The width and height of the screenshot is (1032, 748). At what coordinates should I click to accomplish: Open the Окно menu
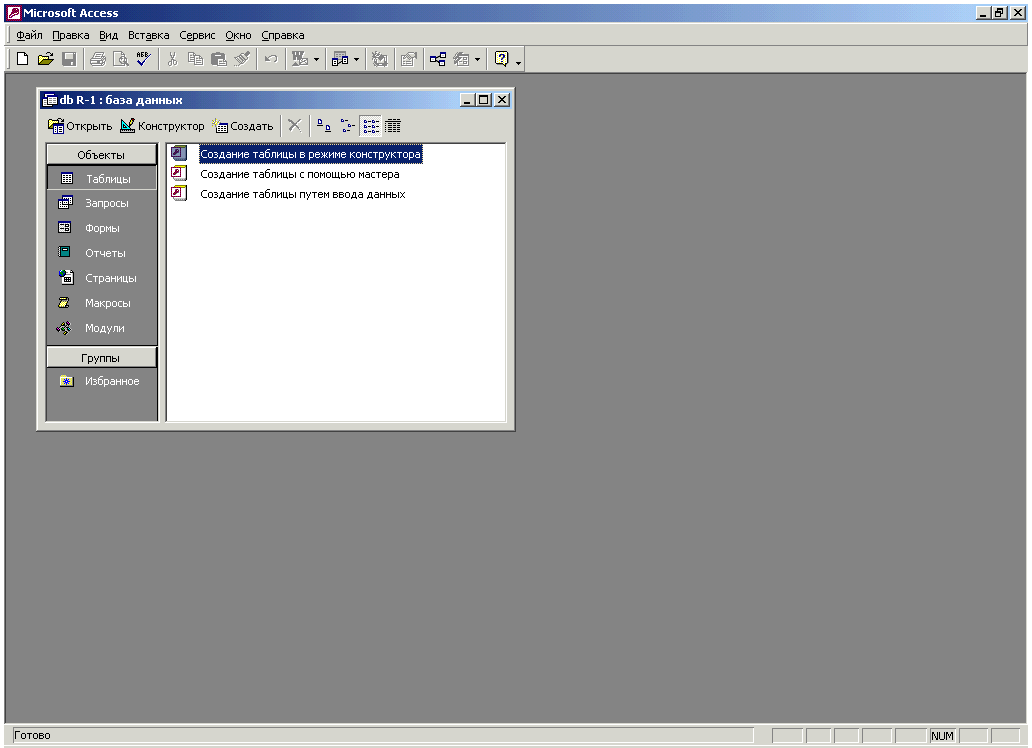point(238,35)
